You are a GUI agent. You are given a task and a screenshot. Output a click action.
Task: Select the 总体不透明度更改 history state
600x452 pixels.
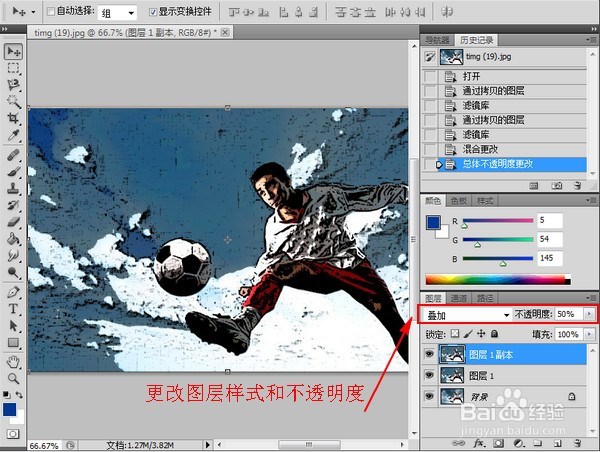point(504,164)
